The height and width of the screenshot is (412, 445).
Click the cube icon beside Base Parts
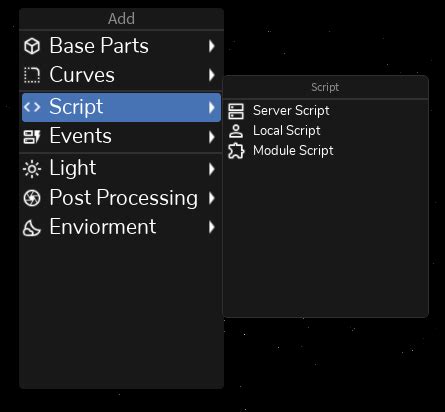click(32, 46)
